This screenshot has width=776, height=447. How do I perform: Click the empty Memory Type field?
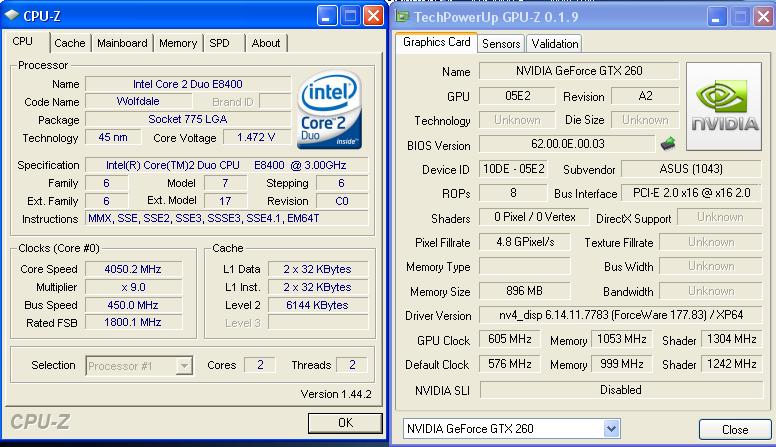point(525,266)
